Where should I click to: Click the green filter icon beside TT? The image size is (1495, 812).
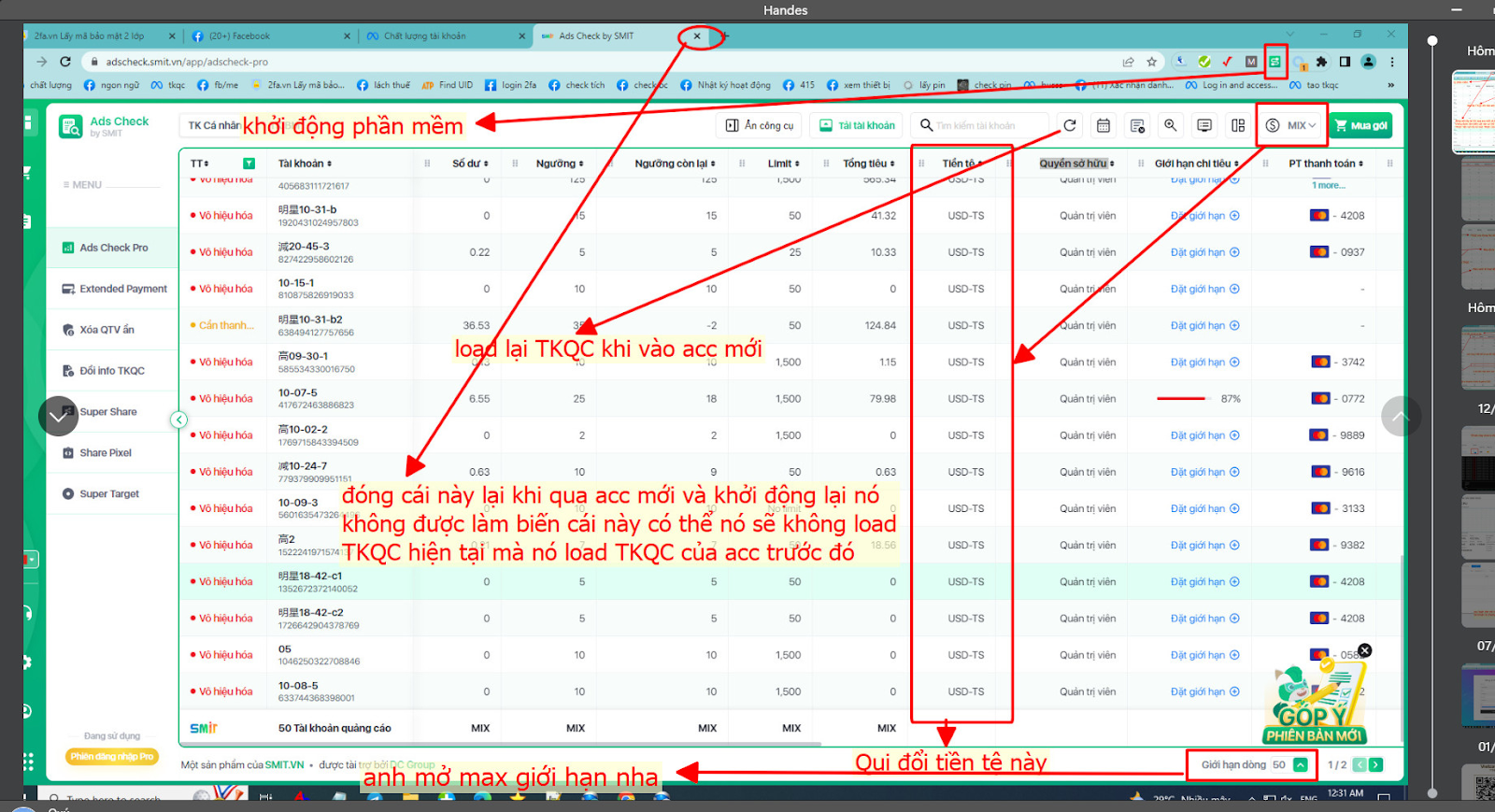[x=249, y=164]
